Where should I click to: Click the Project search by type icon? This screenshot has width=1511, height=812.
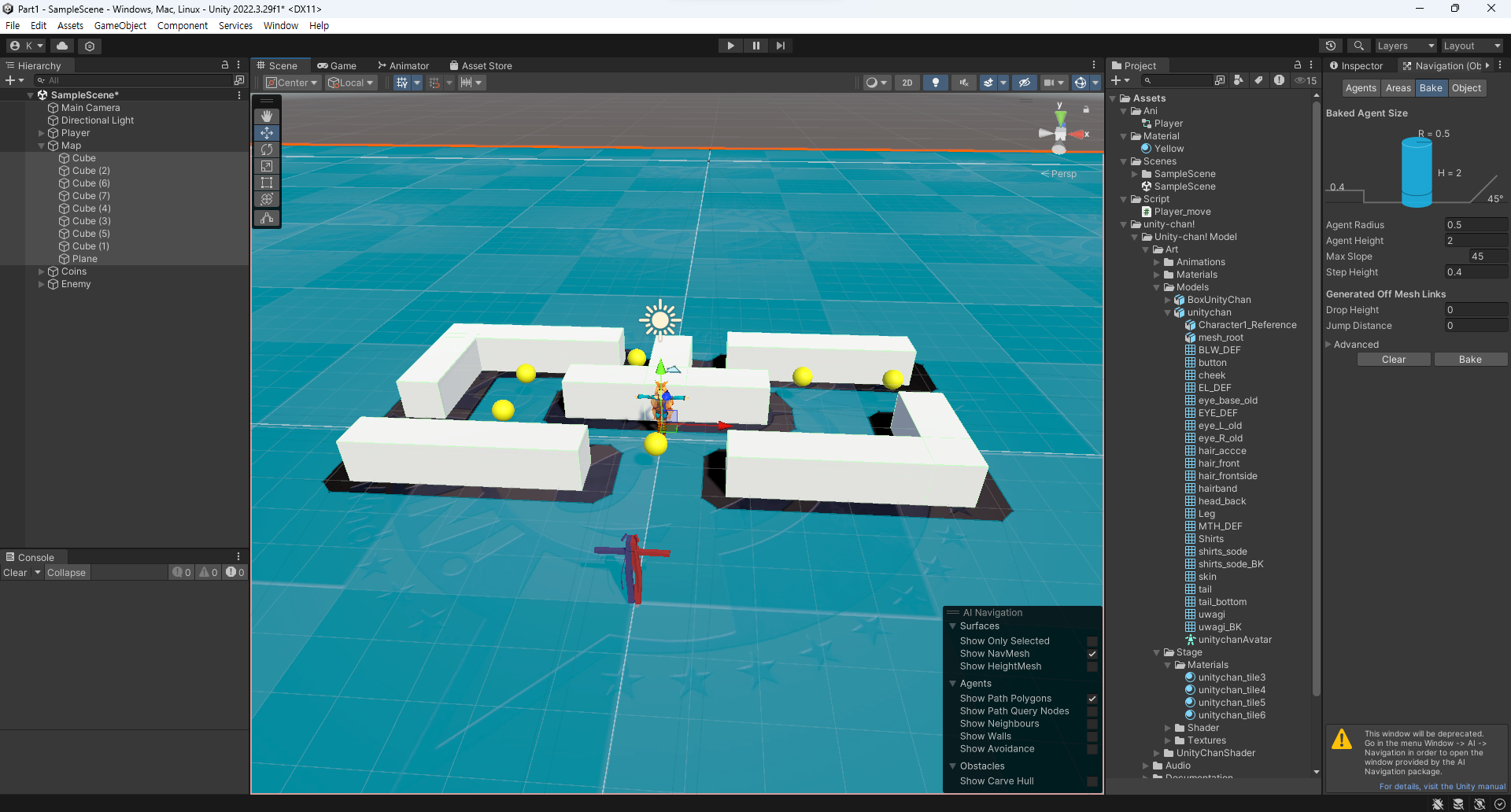point(1239,80)
